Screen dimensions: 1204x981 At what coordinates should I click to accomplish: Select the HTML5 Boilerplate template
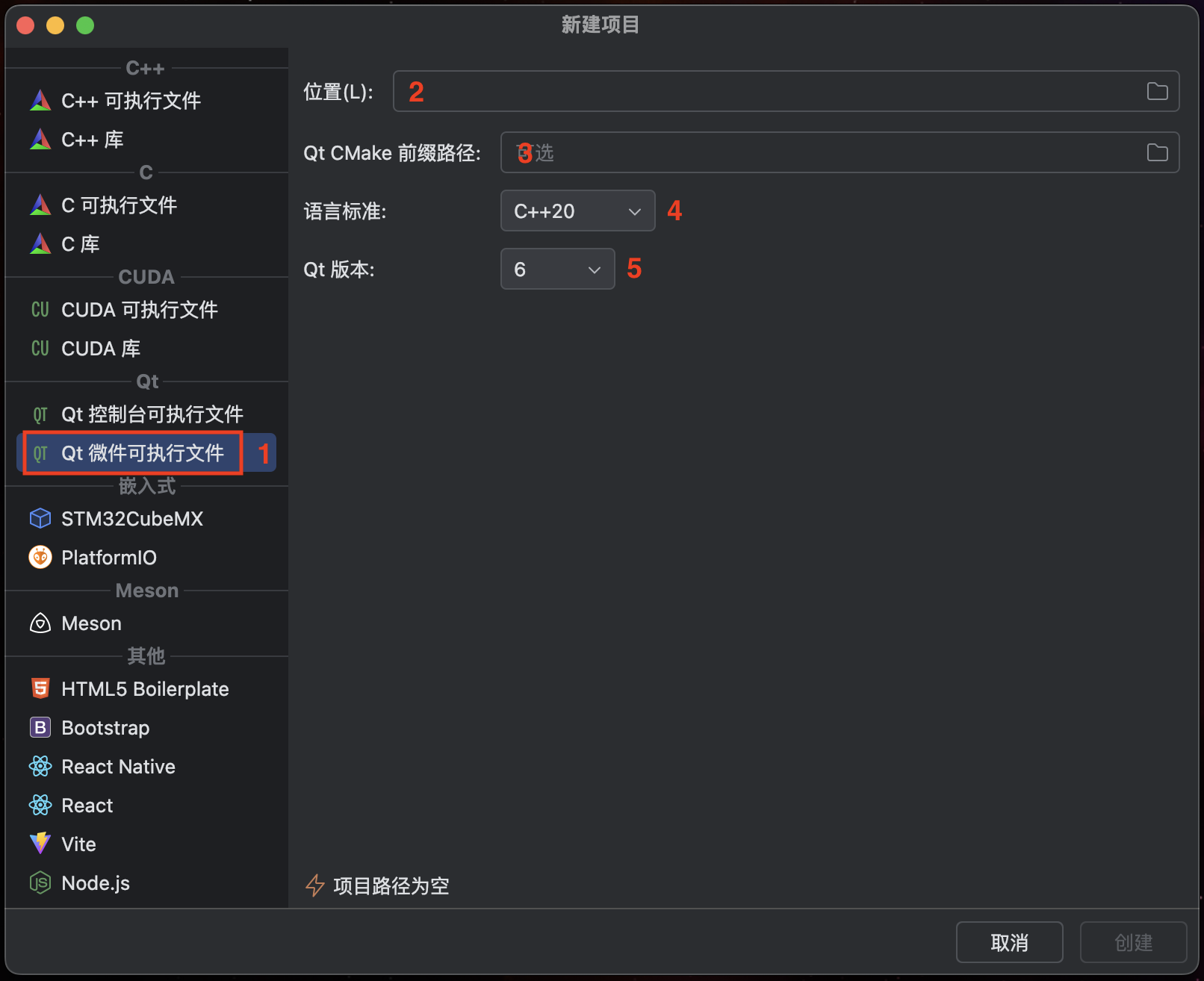pyautogui.click(x=144, y=688)
